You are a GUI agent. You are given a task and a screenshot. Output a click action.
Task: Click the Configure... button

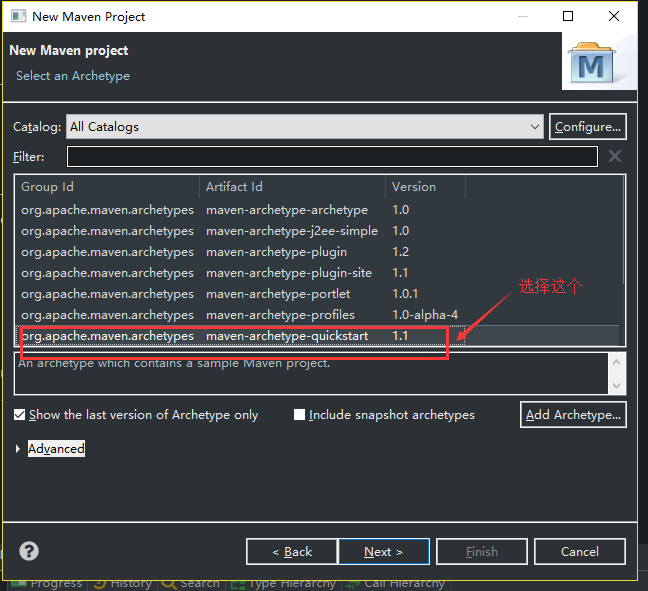(x=588, y=126)
